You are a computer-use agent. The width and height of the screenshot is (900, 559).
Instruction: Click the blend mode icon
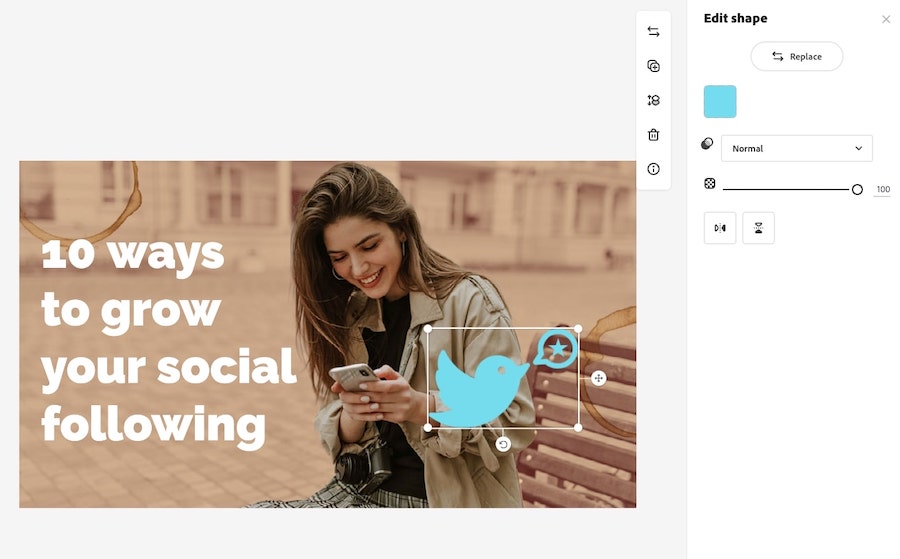coord(707,143)
